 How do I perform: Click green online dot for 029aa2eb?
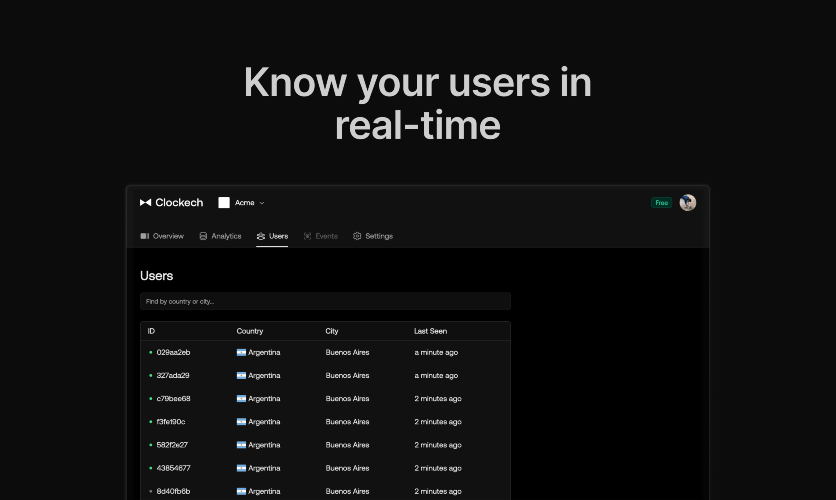[150, 352]
